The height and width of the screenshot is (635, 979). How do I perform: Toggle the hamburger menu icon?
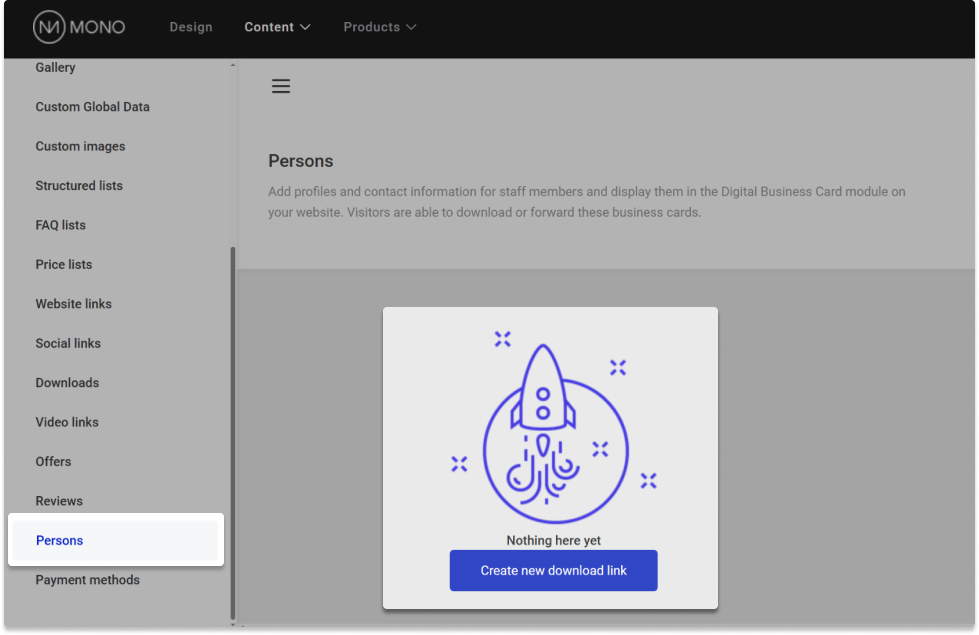[281, 86]
